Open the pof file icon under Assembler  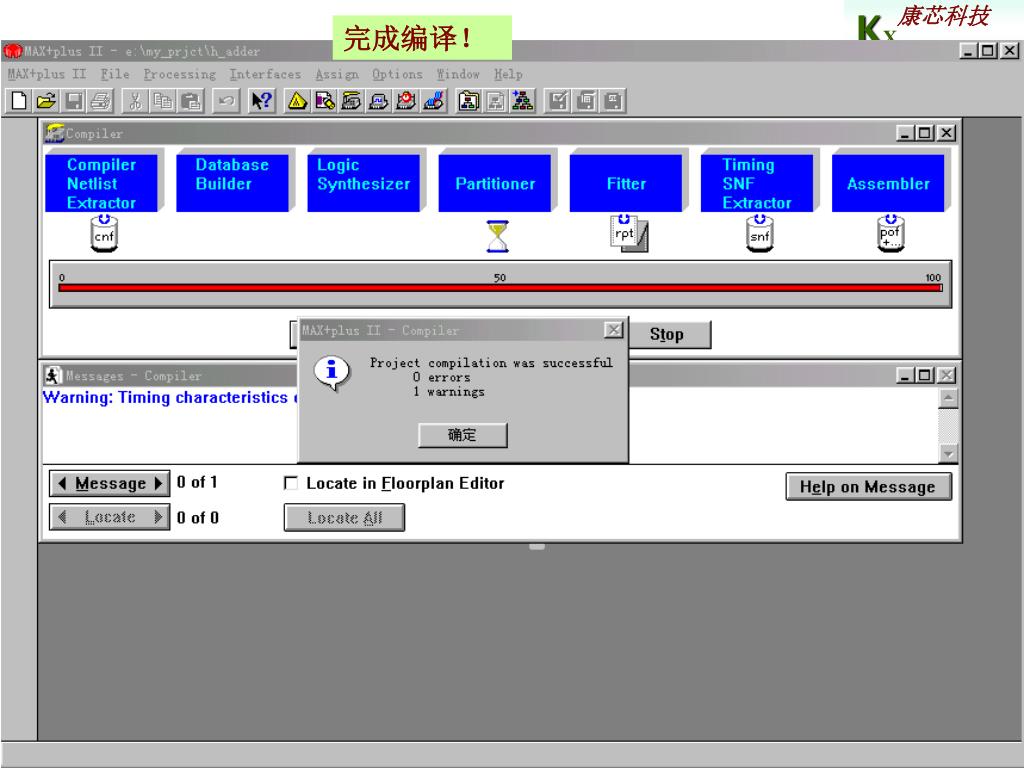click(891, 234)
